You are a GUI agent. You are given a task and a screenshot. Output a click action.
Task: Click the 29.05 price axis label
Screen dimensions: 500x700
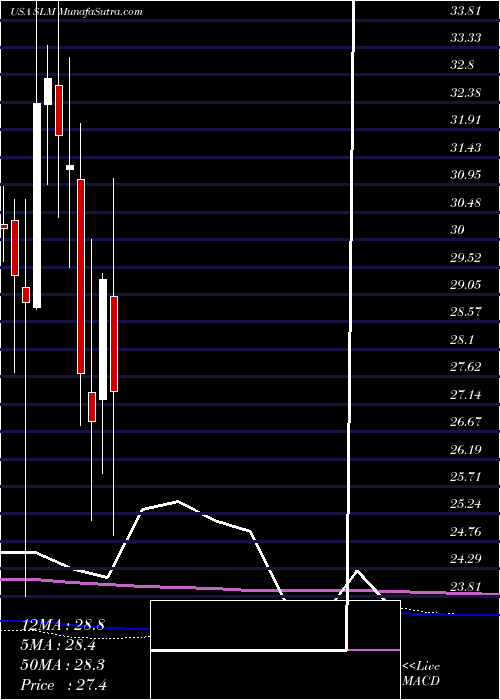click(x=466, y=285)
